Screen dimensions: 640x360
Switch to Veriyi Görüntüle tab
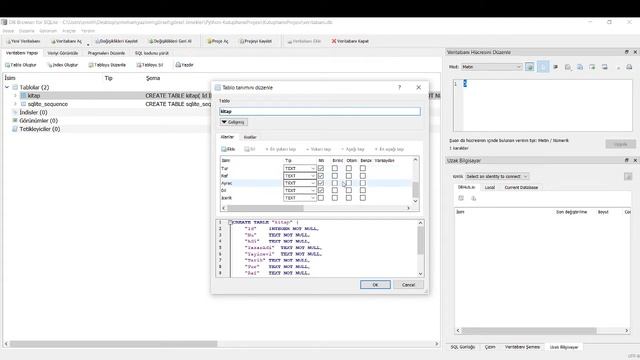62,53
